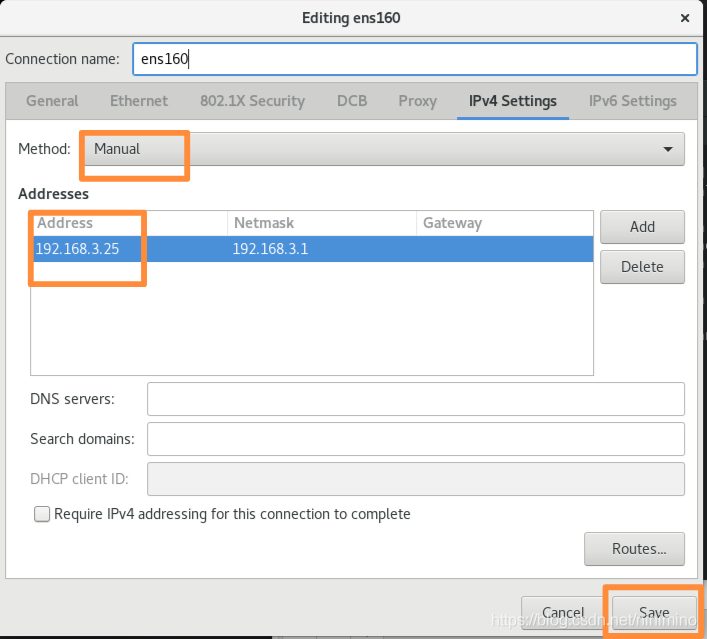This screenshot has width=707, height=639.
Task: Enable Require IPv4 addressing checkbox
Action: click(42, 514)
